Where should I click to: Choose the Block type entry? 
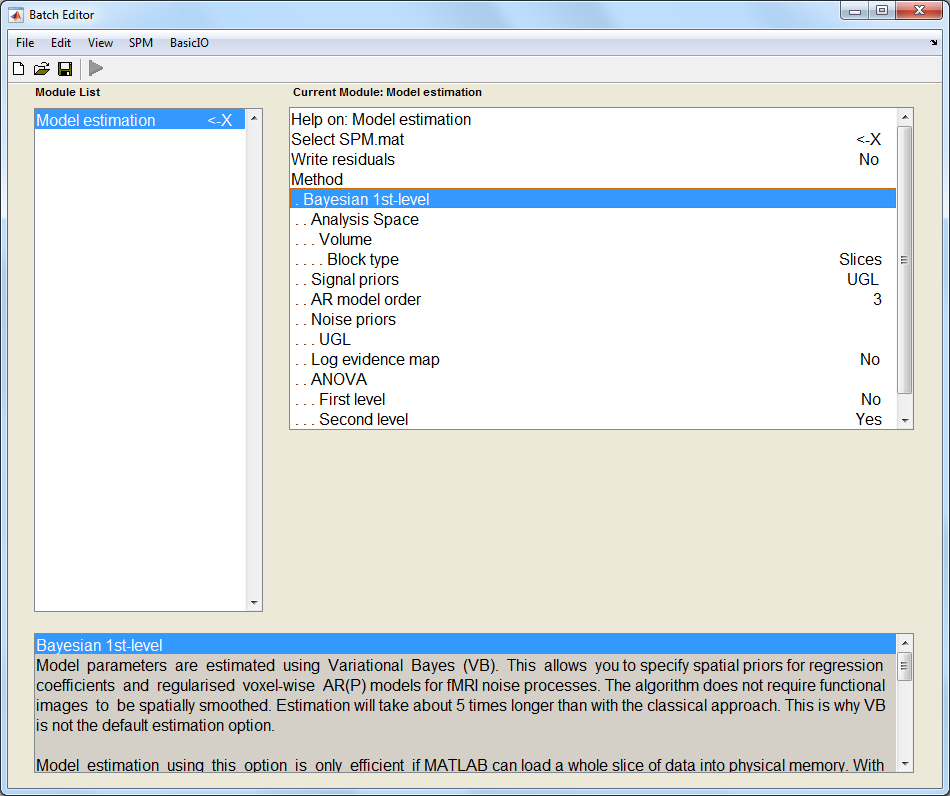(x=362, y=259)
